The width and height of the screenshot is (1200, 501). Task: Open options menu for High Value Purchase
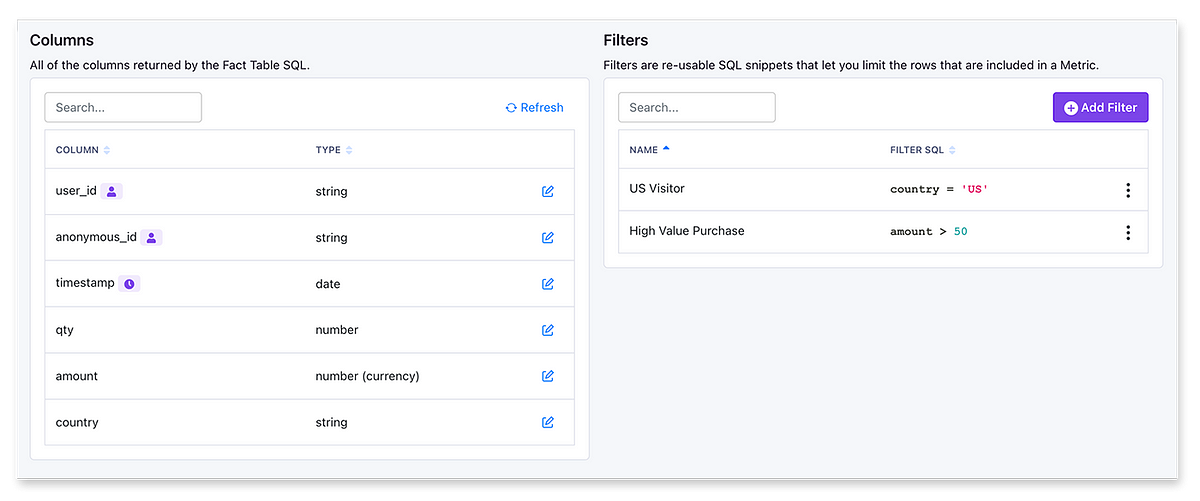pyautogui.click(x=1128, y=232)
